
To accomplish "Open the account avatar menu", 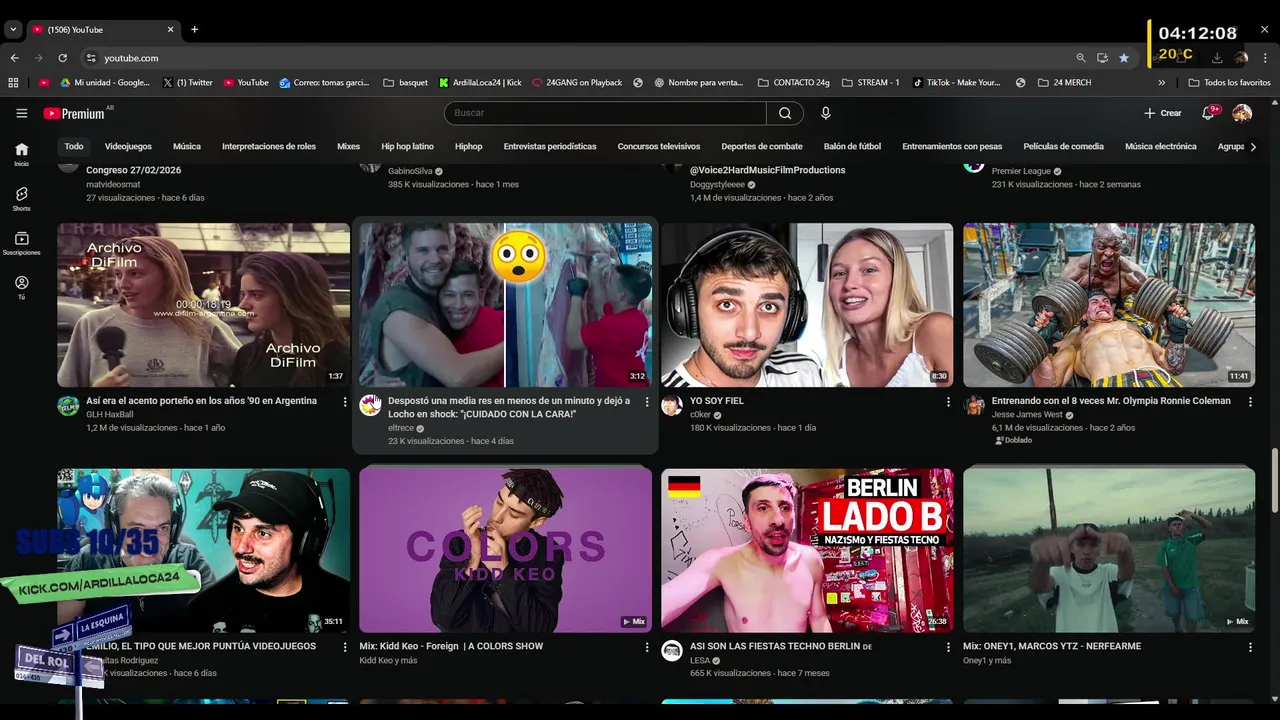I will 1242,113.
